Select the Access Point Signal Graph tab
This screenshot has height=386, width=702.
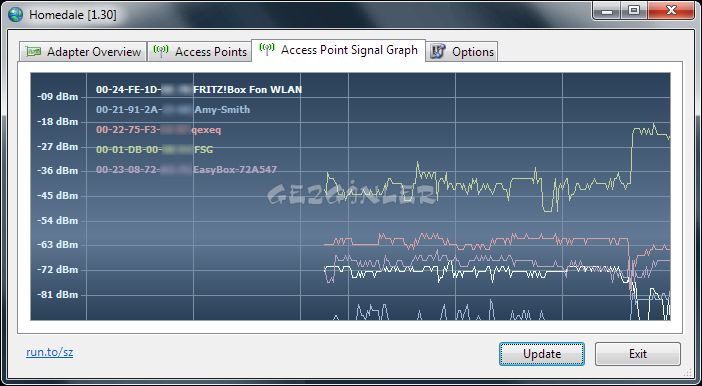(338, 50)
